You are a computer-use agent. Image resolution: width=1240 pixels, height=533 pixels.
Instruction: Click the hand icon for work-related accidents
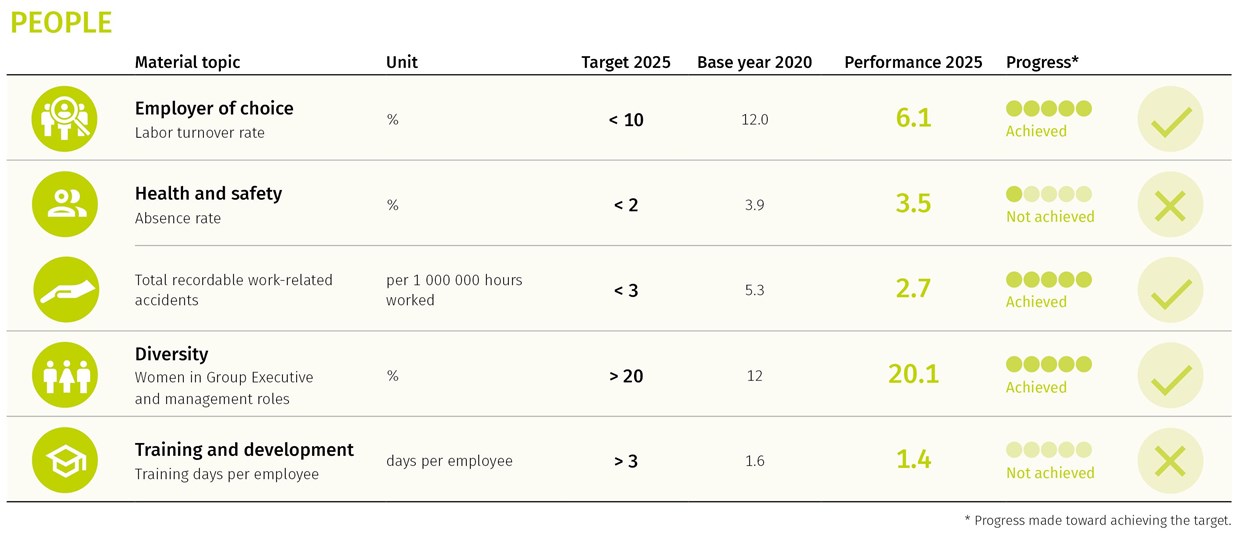pos(65,290)
